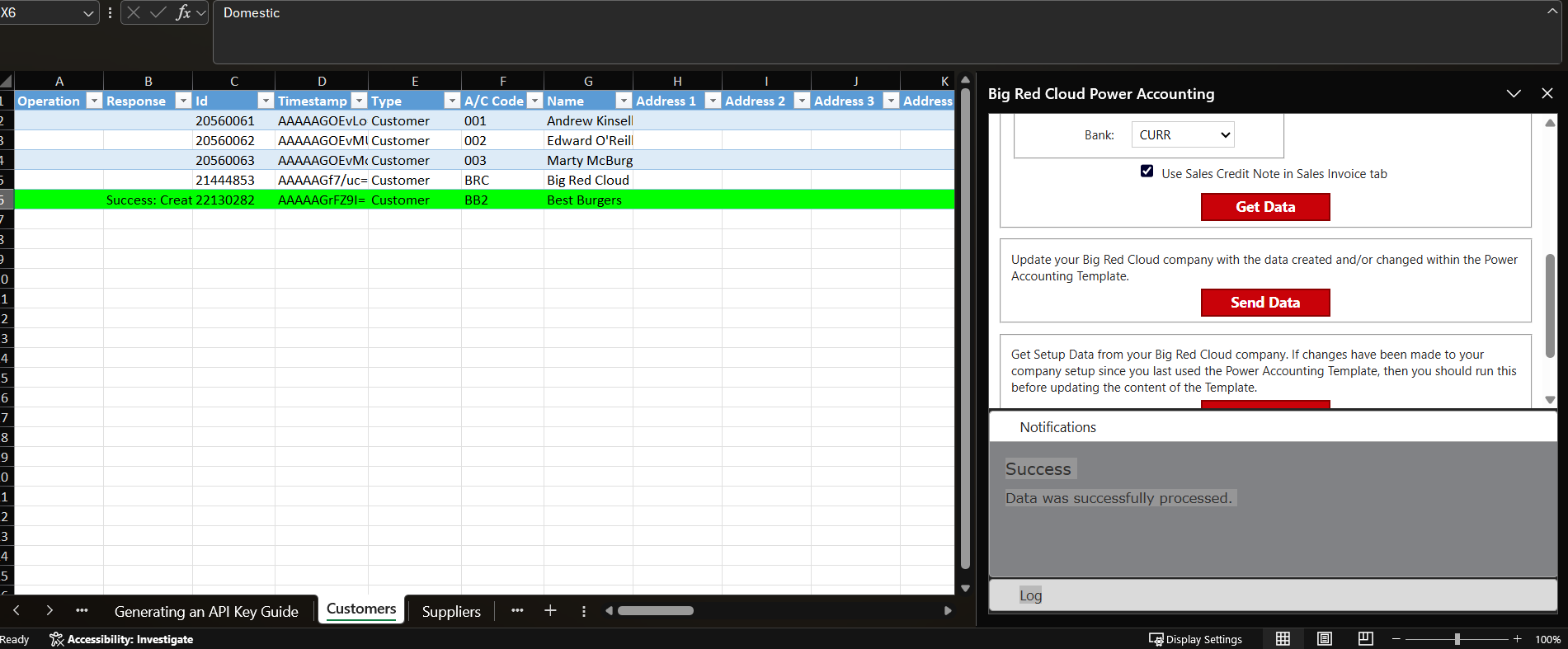
Task: Open the Type column filter
Action: click(x=452, y=101)
